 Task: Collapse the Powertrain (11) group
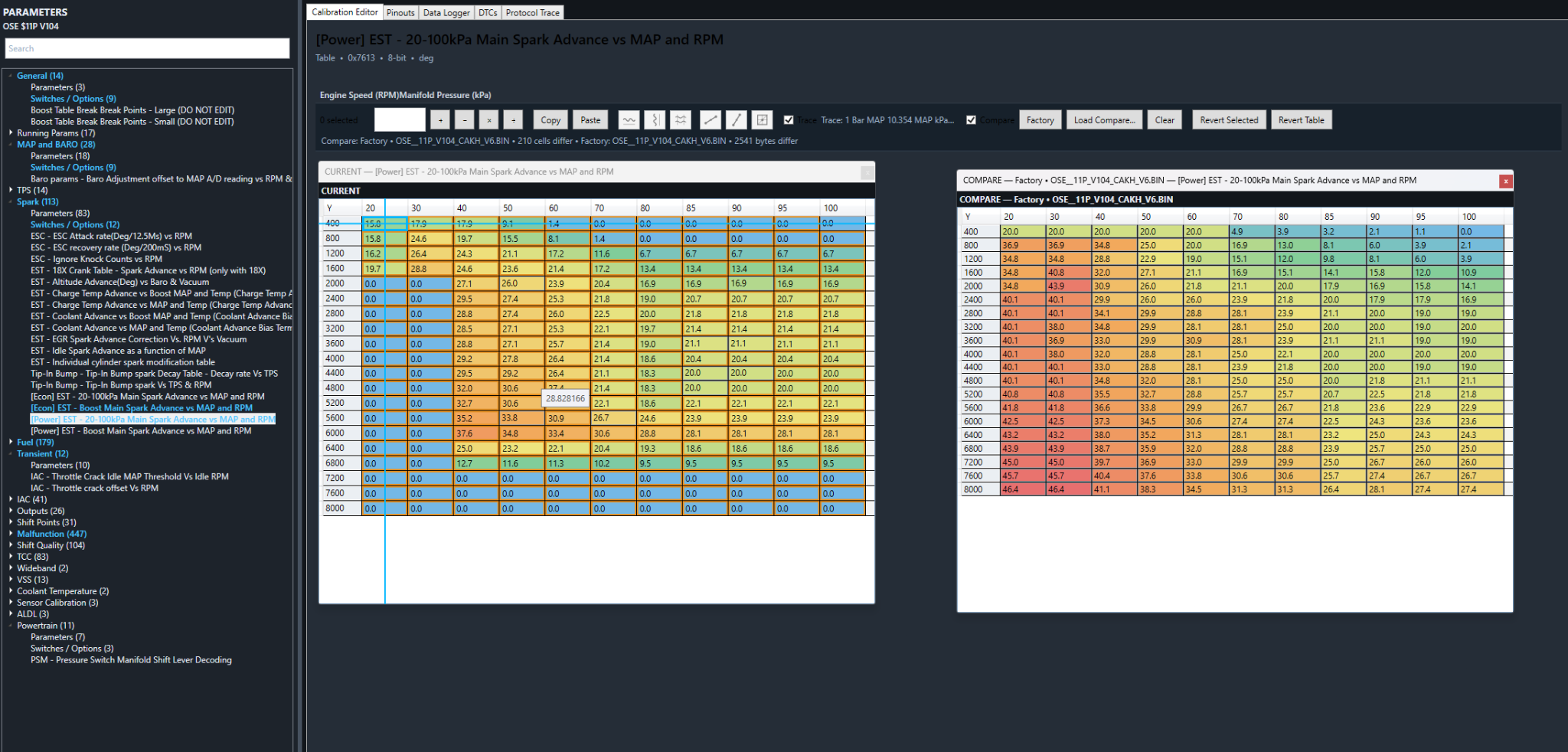11,626
